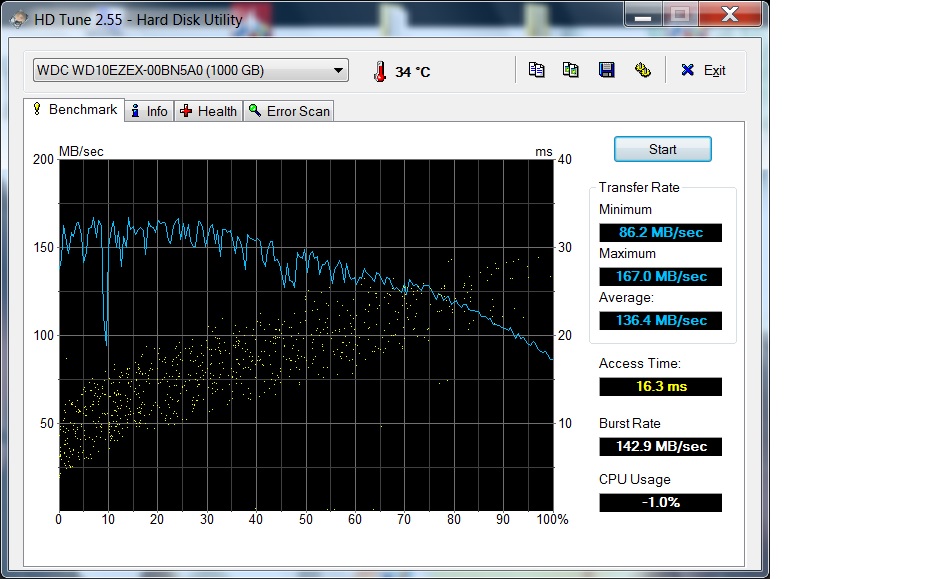Click the Minimum transfer rate value field
Screen dimensions: 929x579
[660, 232]
